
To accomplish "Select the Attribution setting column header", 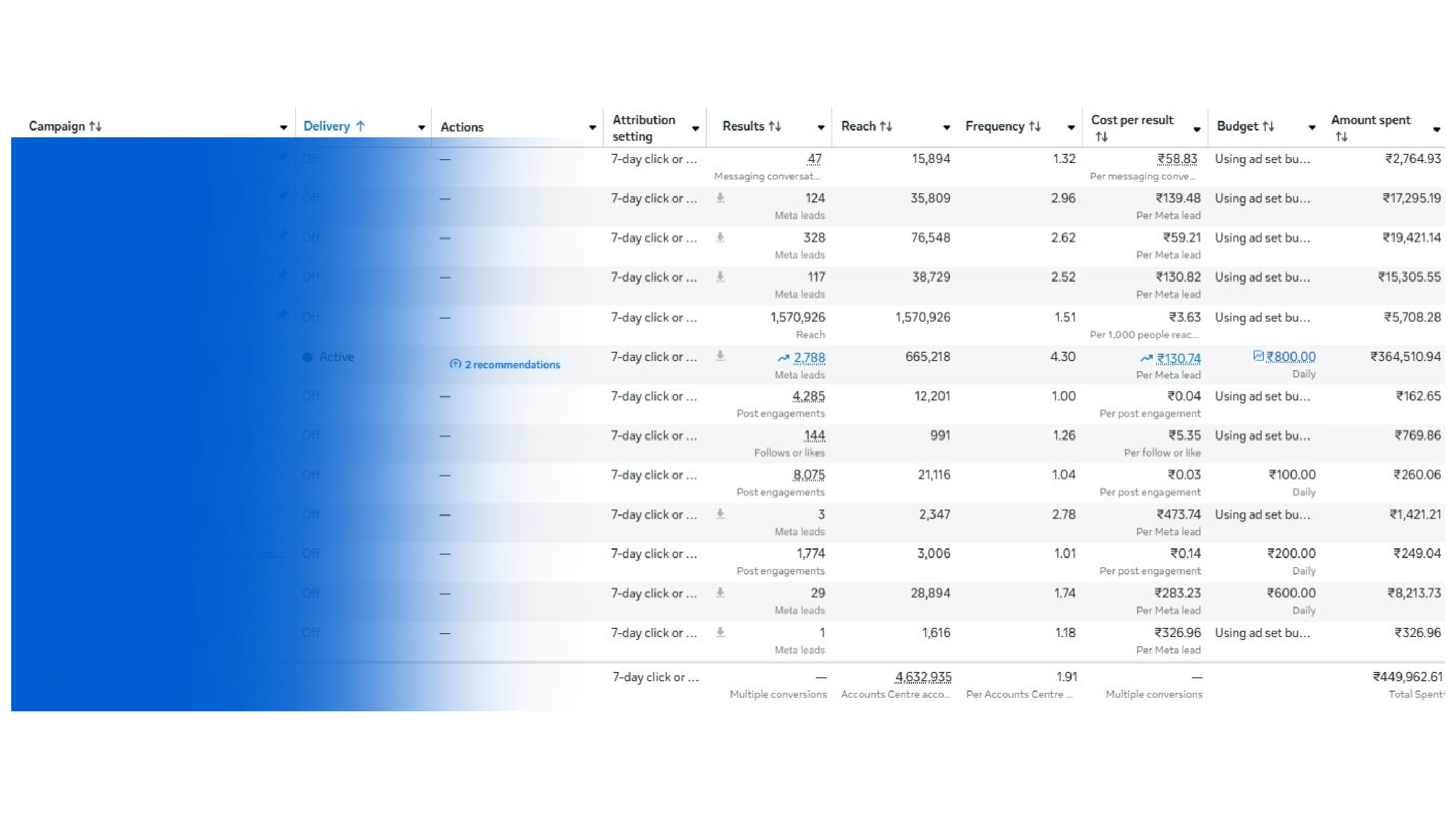I will click(x=644, y=128).
